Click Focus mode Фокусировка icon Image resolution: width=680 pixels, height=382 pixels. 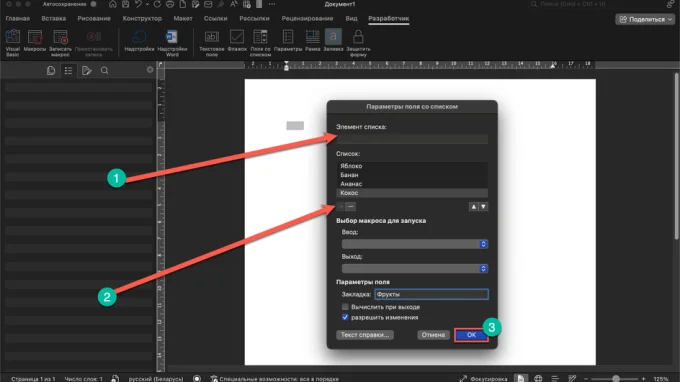click(463, 379)
